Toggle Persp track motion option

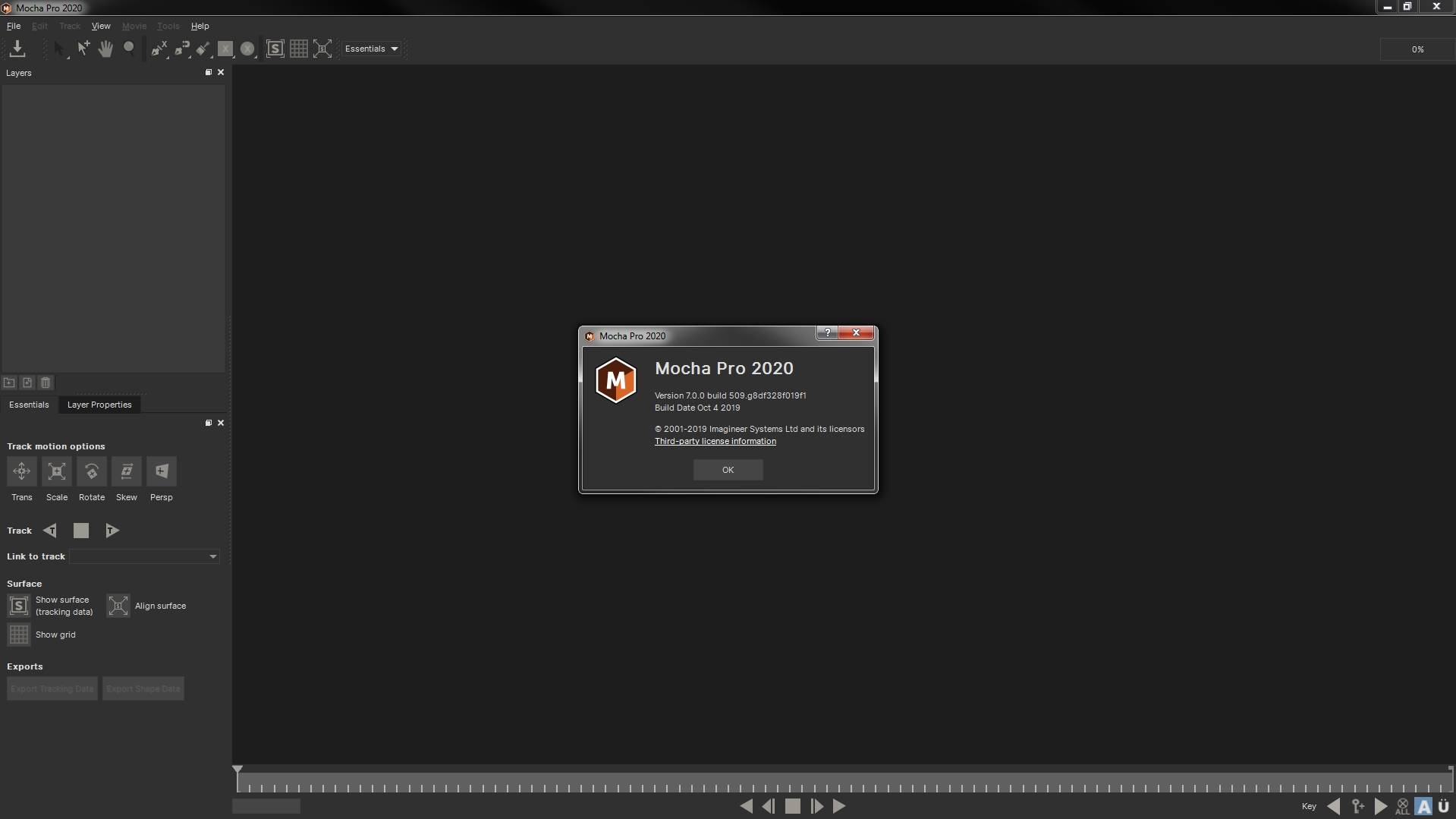162,471
